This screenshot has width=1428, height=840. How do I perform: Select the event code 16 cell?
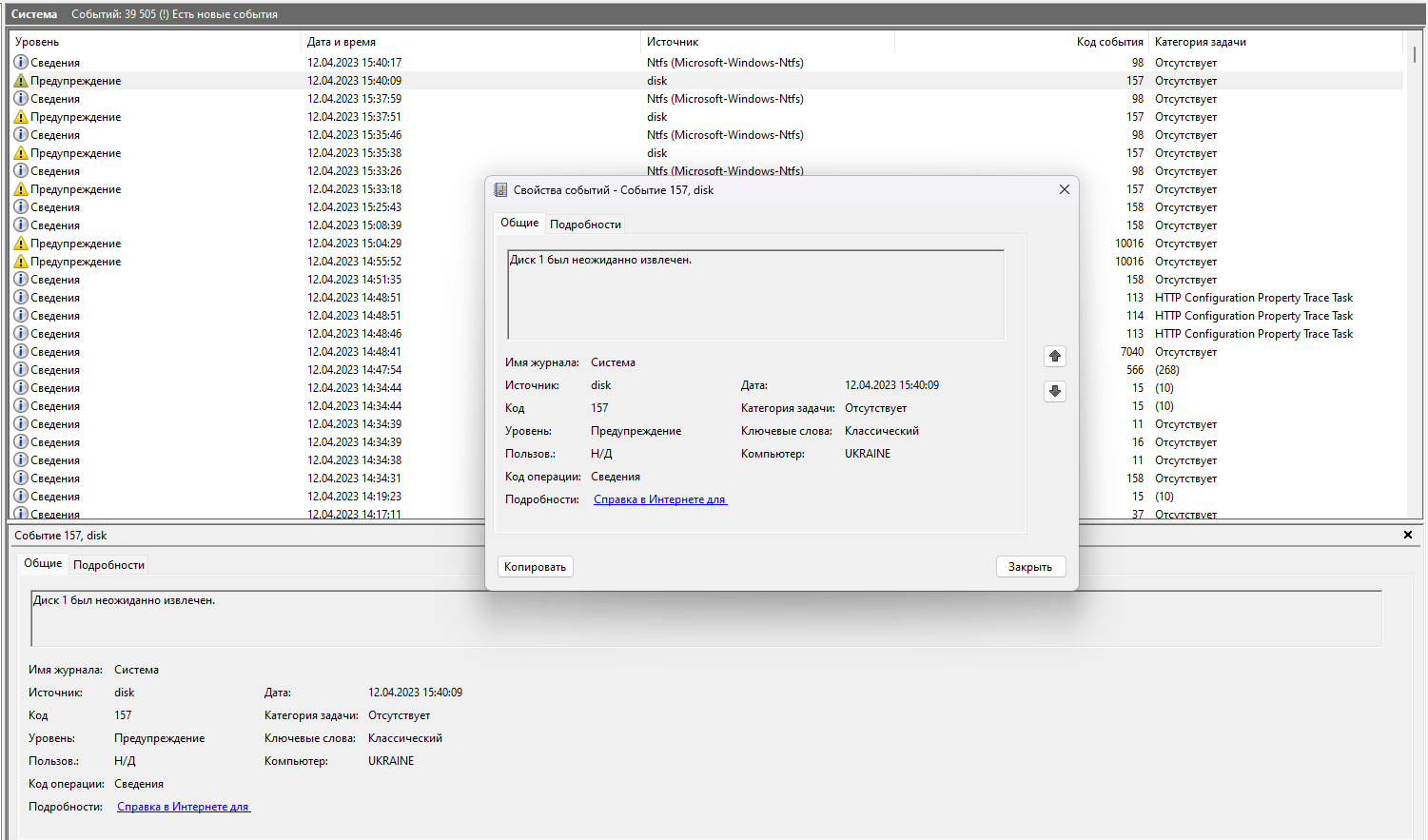point(1138,442)
